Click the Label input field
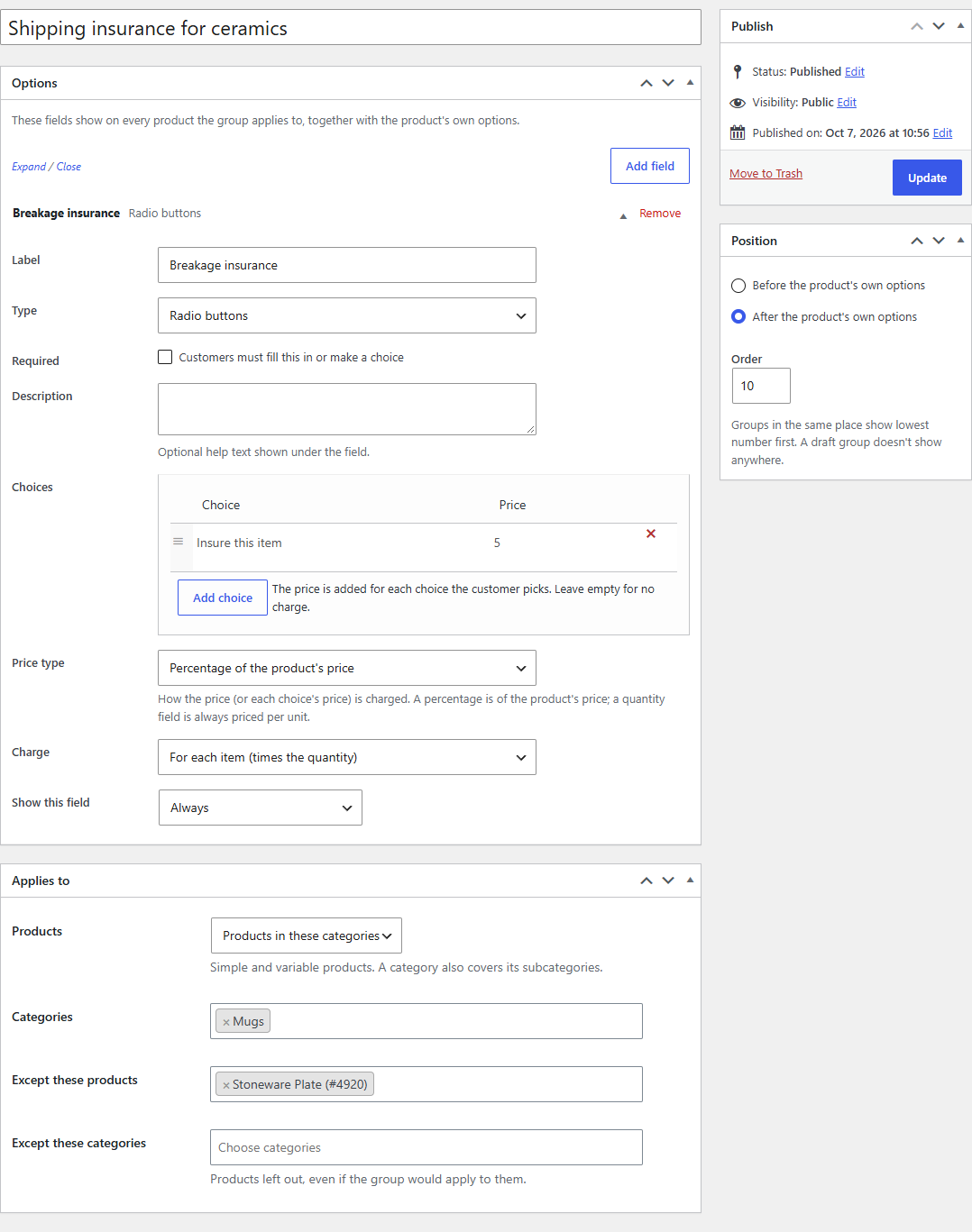 coord(347,265)
